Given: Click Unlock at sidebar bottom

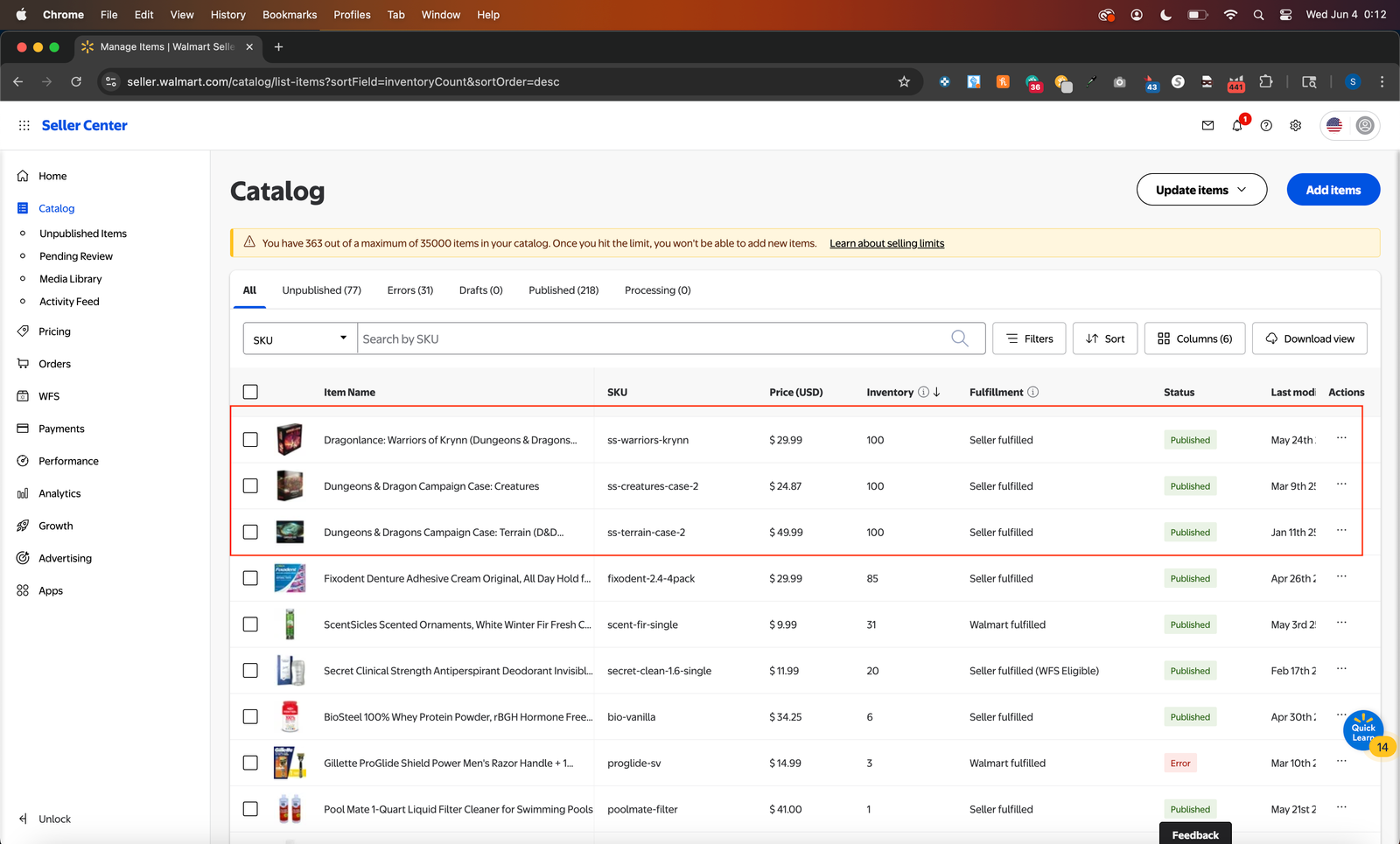Looking at the screenshot, I should click(54, 819).
